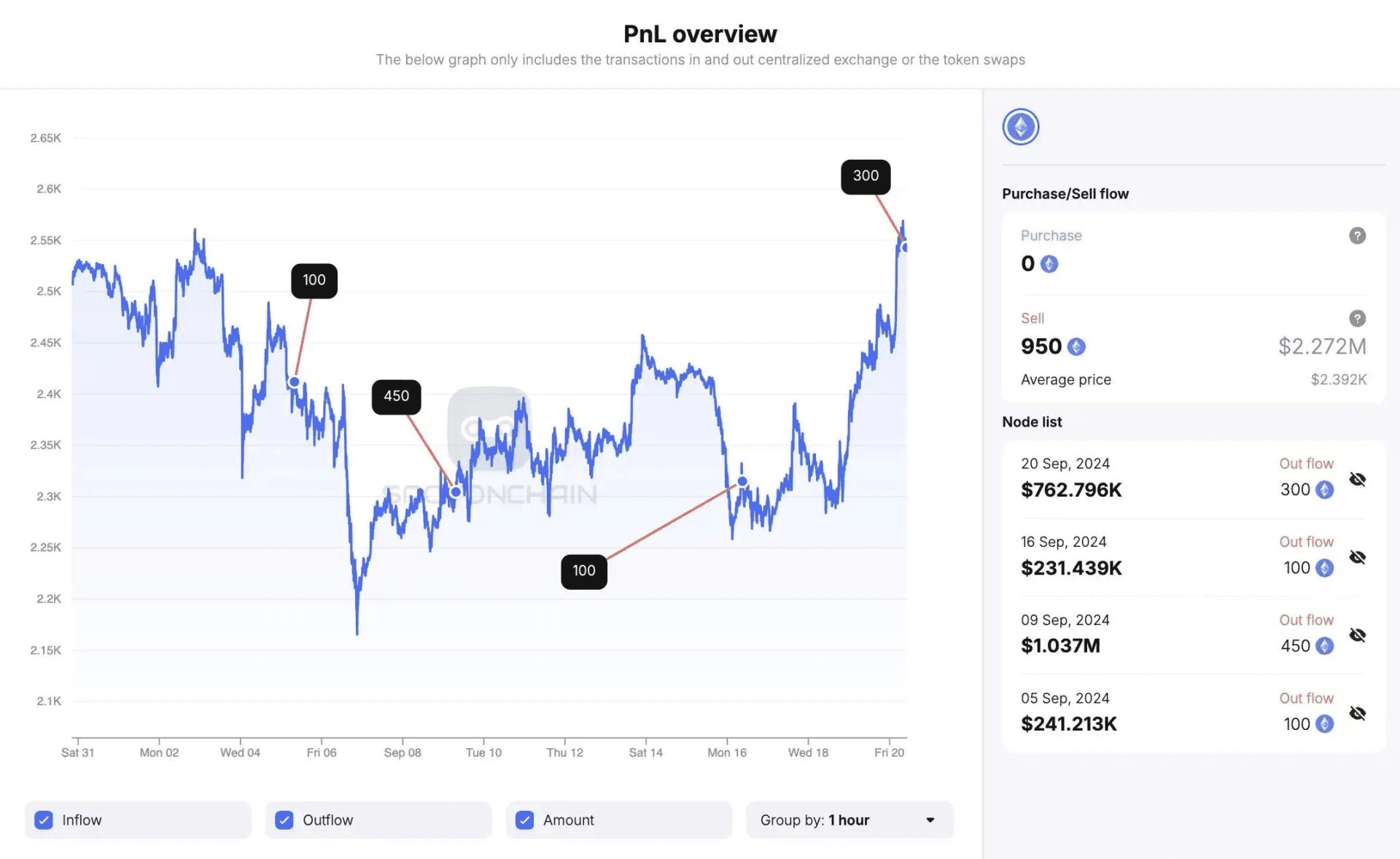Click the $2.272M sell total
This screenshot has height=859, width=1400.
(1322, 346)
